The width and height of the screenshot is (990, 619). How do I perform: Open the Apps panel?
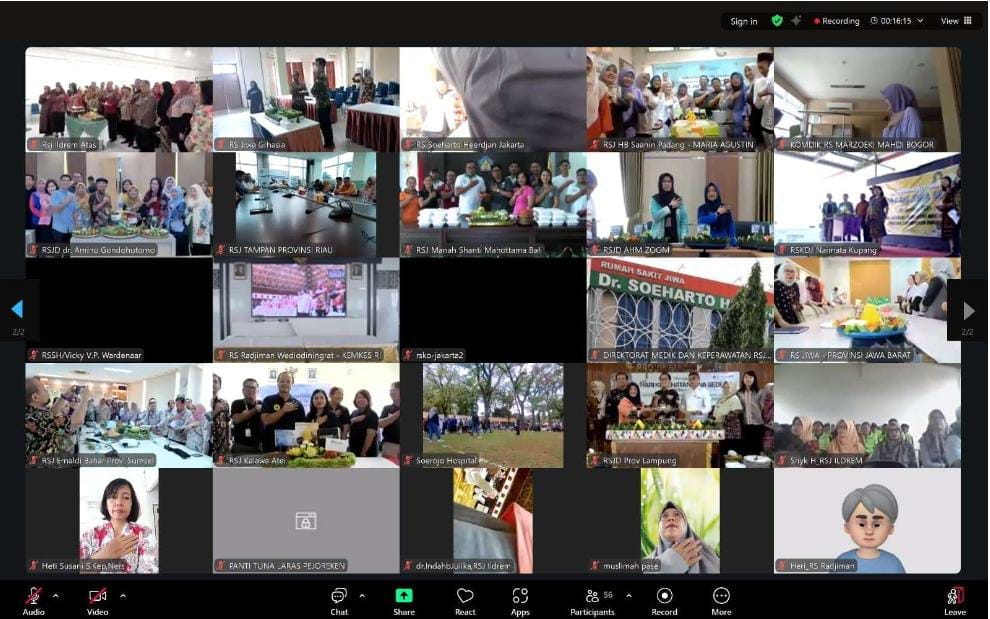click(520, 596)
